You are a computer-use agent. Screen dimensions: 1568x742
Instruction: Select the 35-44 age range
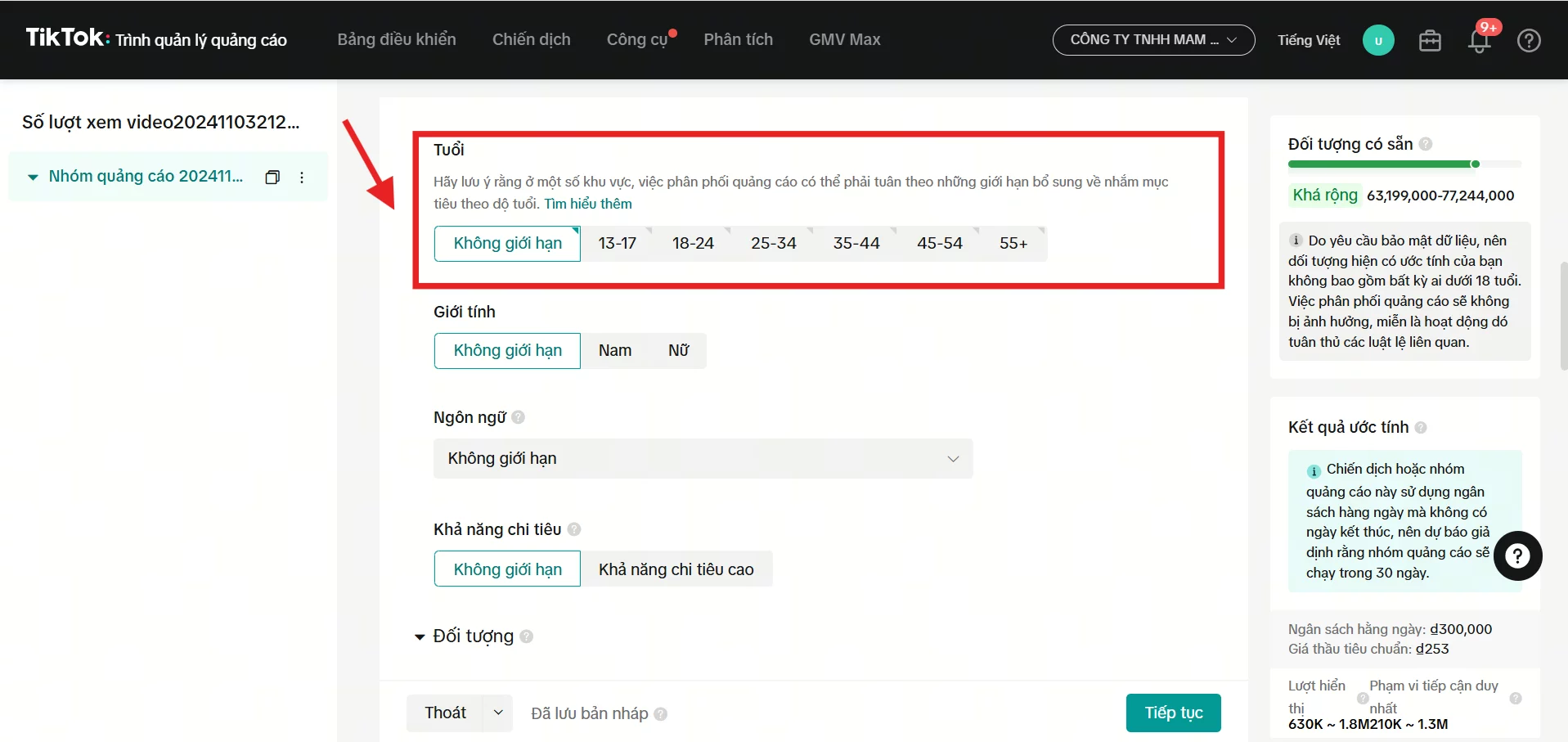coord(856,244)
